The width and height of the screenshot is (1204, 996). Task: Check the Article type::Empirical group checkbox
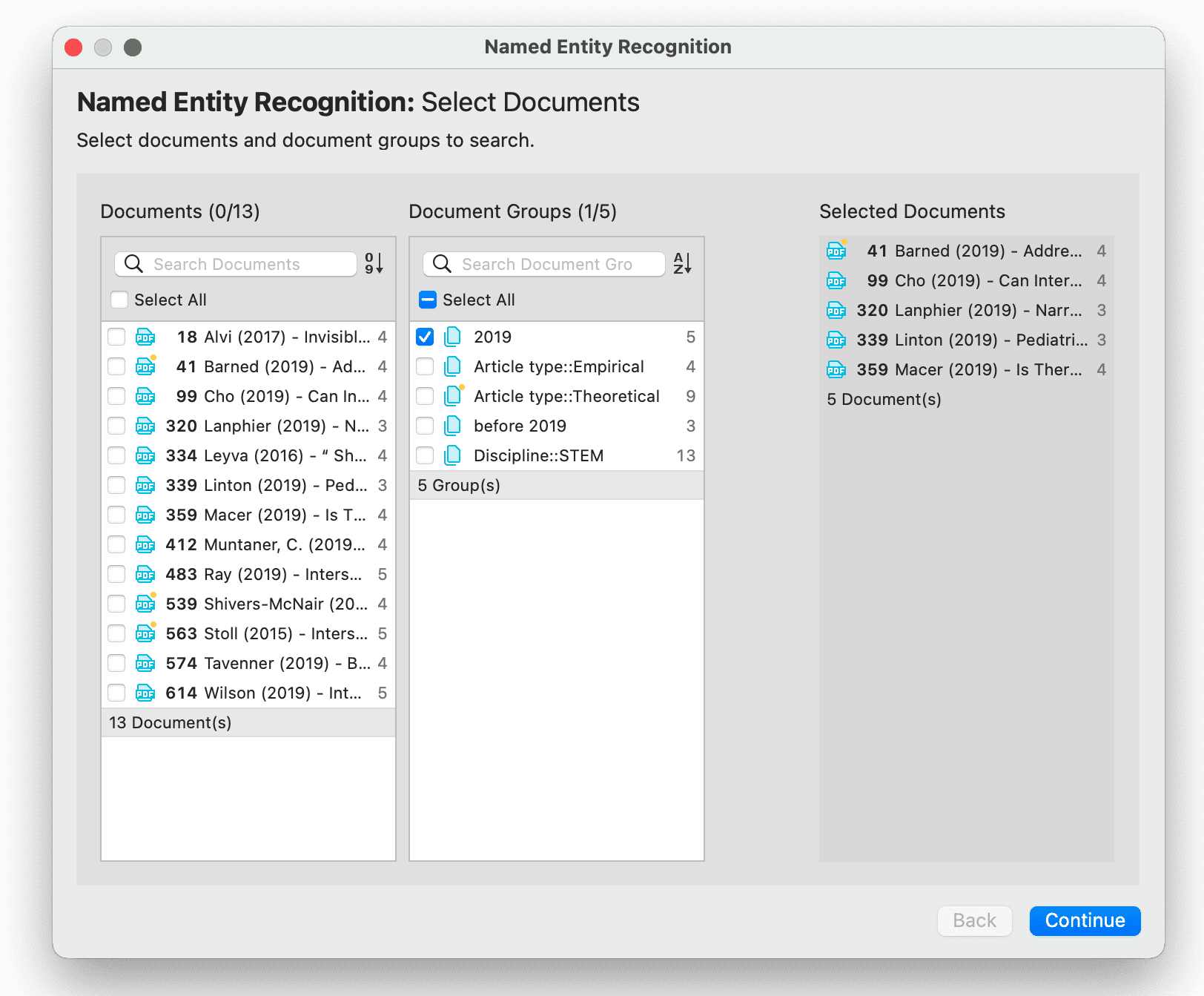425,366
